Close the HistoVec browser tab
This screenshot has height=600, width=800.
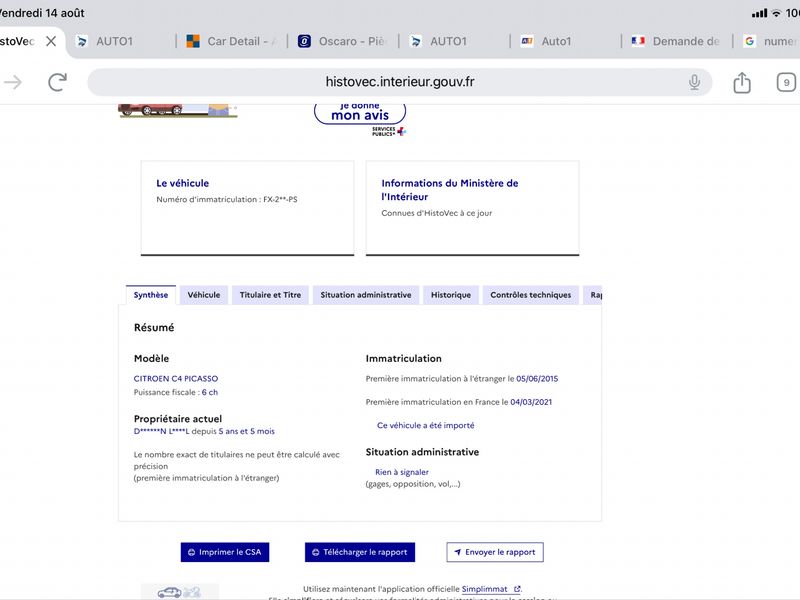tap(51, 41)
